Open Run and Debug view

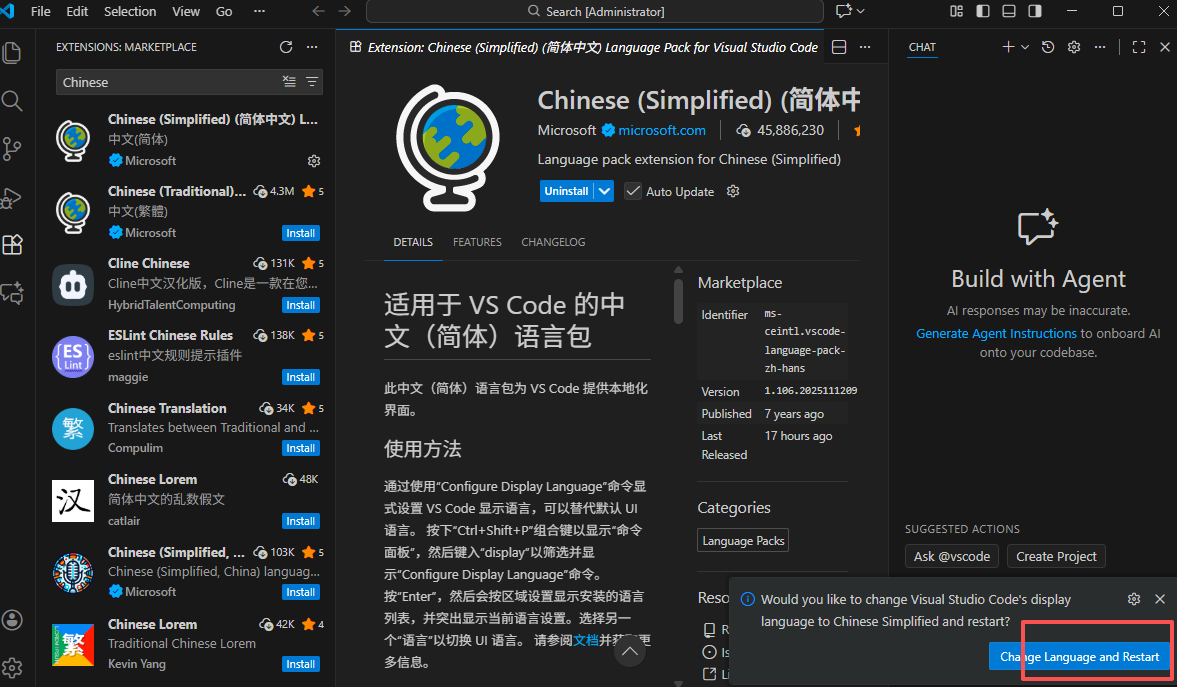point(12,197)
